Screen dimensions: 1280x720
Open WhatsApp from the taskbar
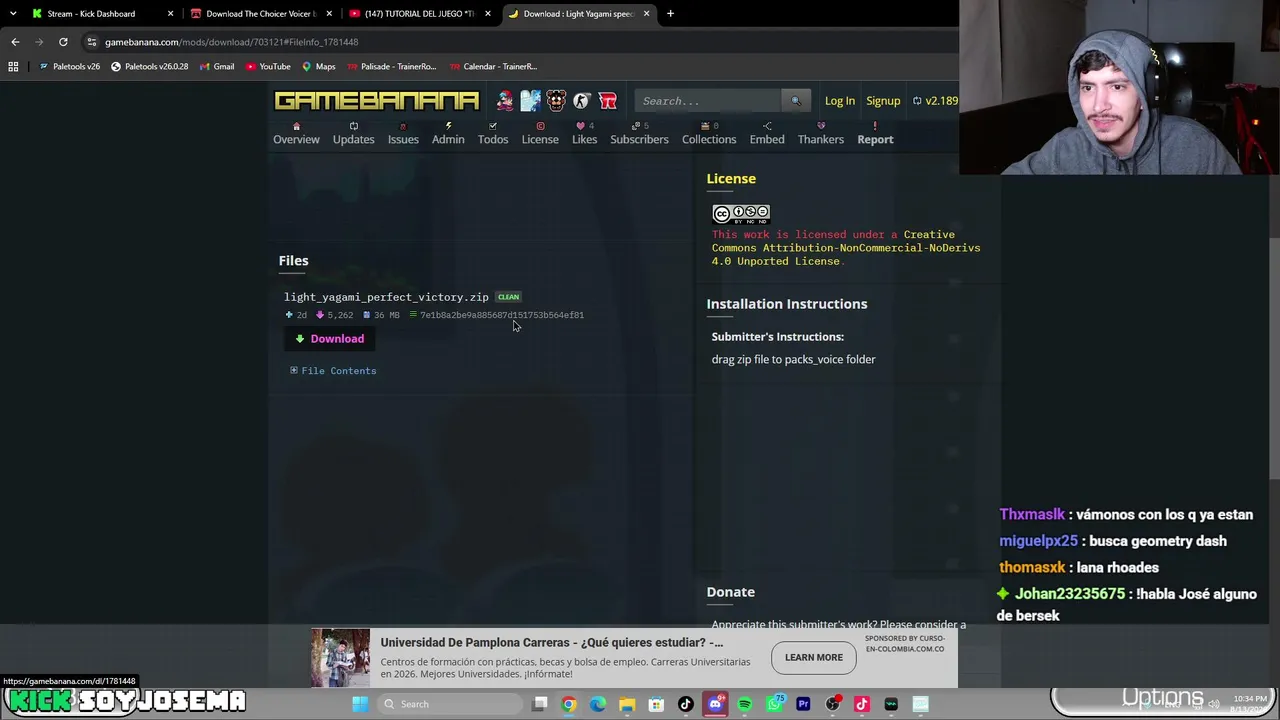click(774, 704)
